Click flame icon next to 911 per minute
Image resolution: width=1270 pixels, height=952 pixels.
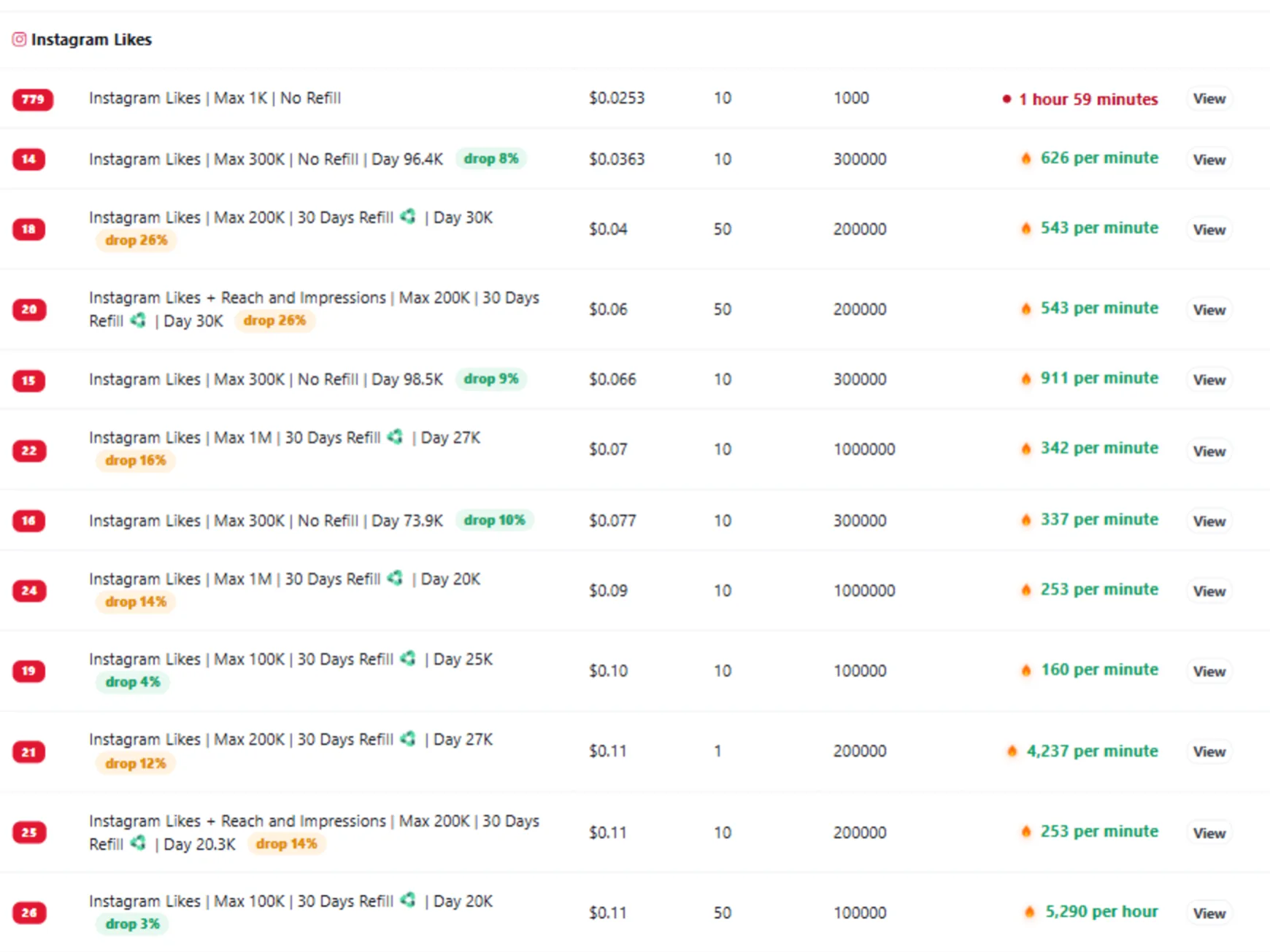(1026, 379)
